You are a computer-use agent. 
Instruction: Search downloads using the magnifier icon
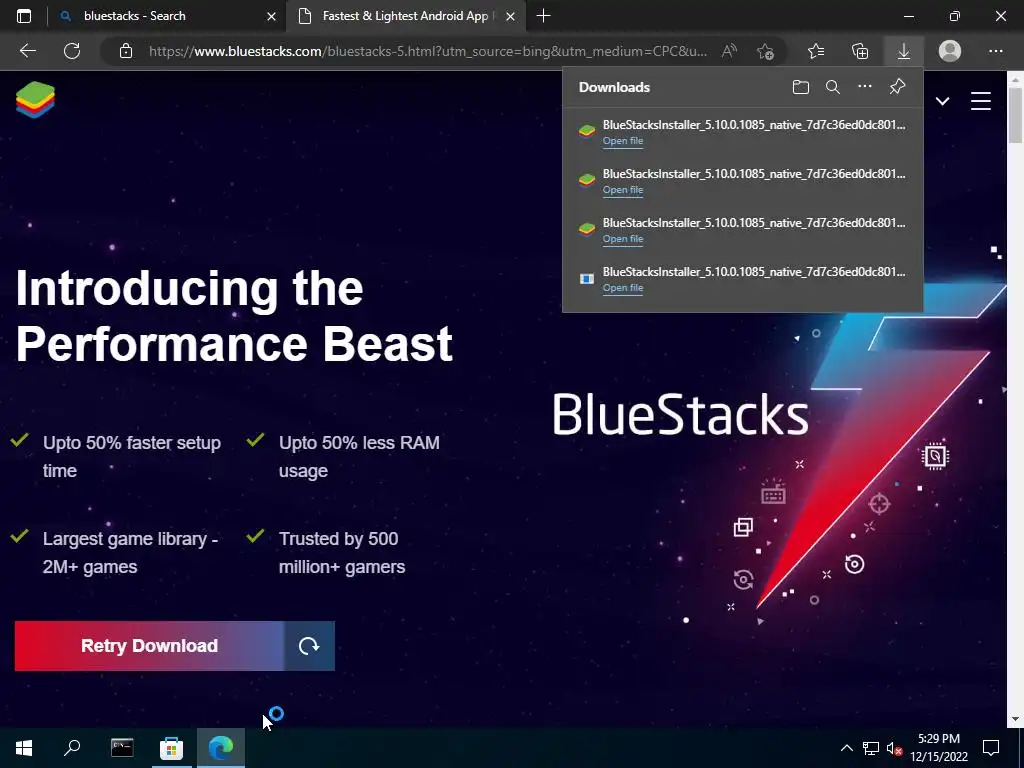(833, 87)
